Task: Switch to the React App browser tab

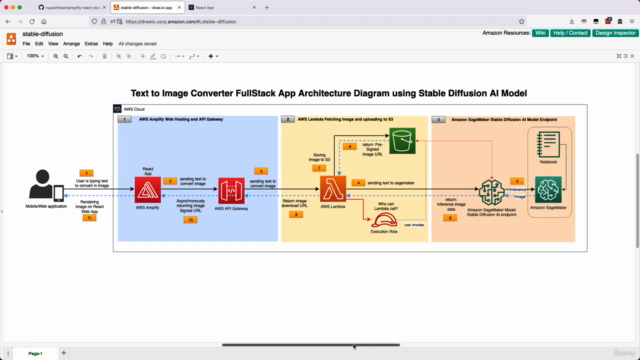Action: 222,7
